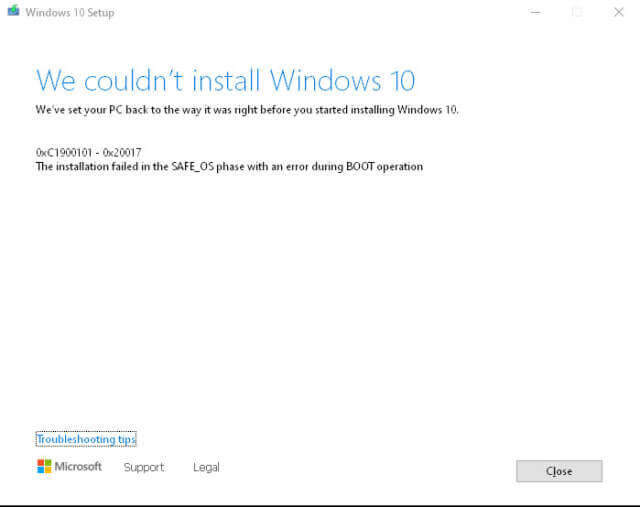The height and width of the screenshot is (507, 640).
Task: Click the 'We couldn't install Windows 10' heading
Action: (x=226, y=80)
